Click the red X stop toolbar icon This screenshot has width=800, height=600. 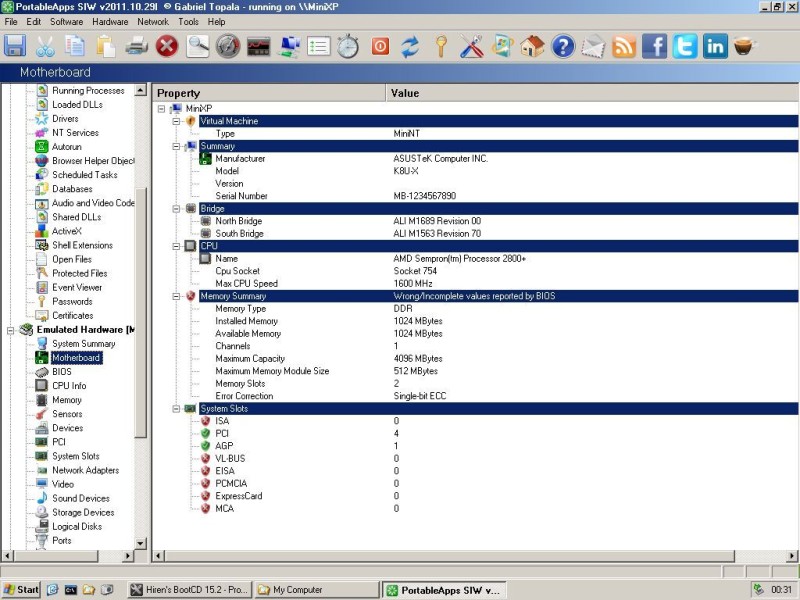pos(167,46)
